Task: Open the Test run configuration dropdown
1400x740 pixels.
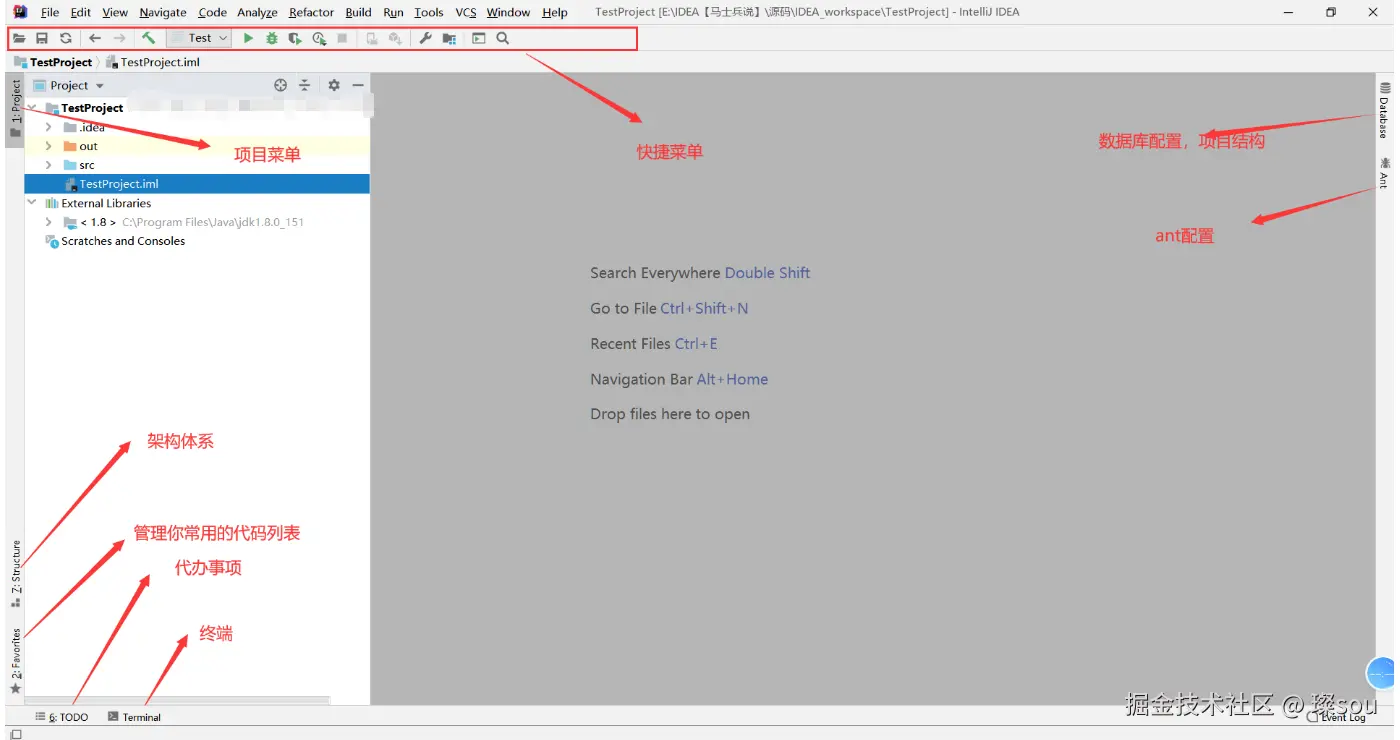Action: tap(200, 38)
